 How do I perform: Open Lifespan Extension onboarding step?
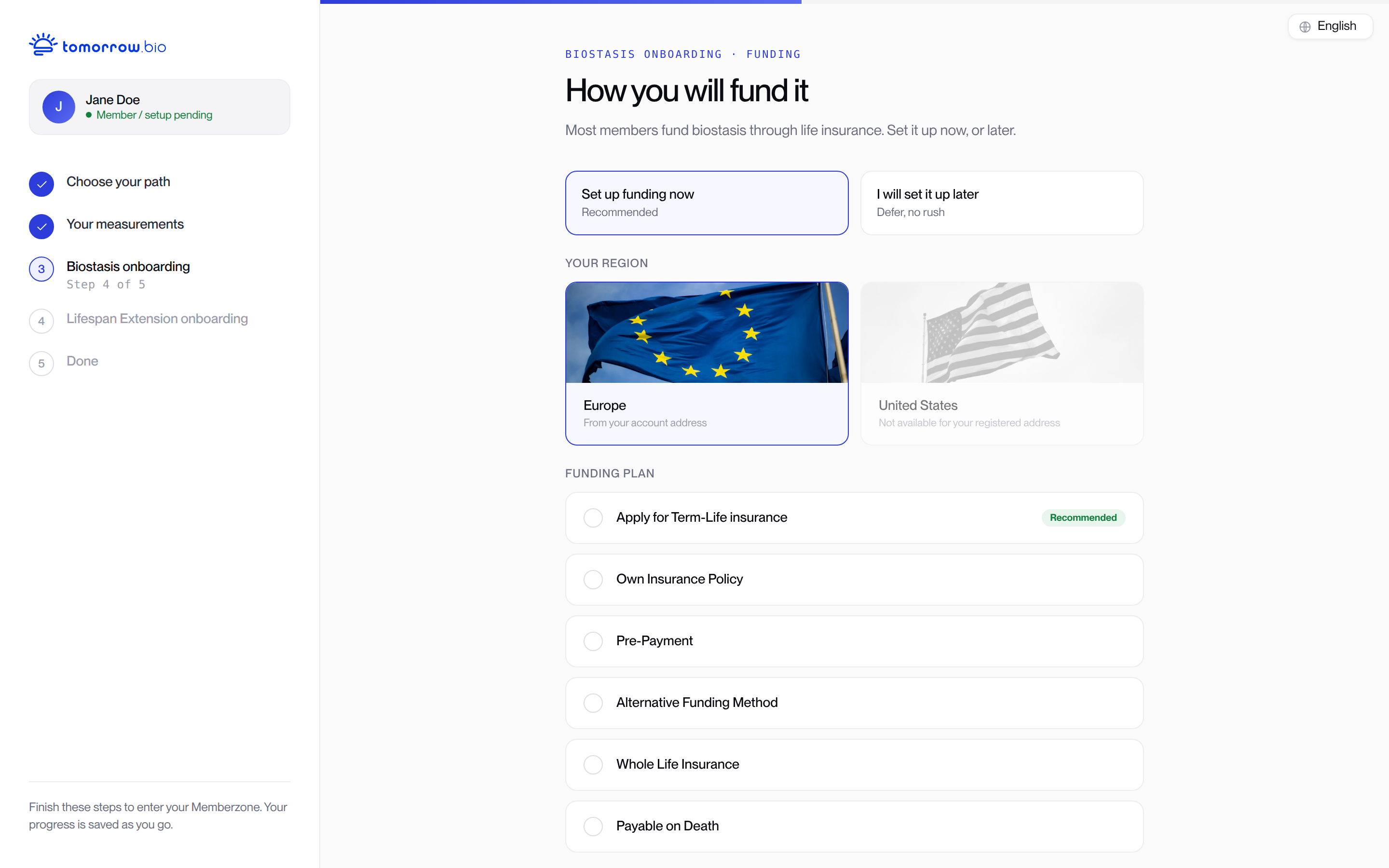point(157,319)
